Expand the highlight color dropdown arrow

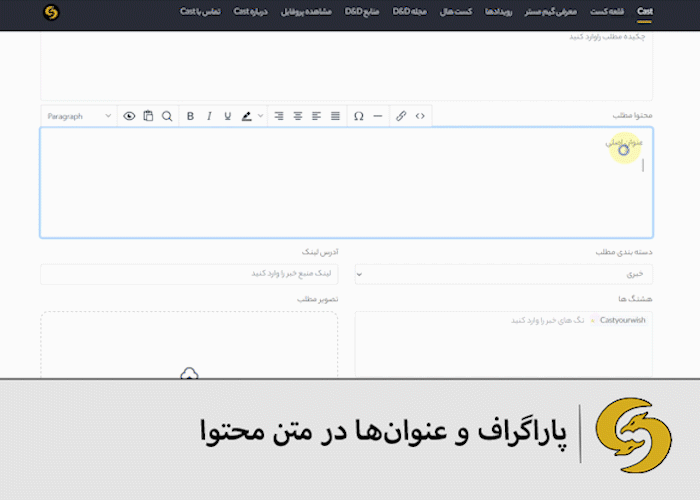pyautogui.click(x=261, y=116)
